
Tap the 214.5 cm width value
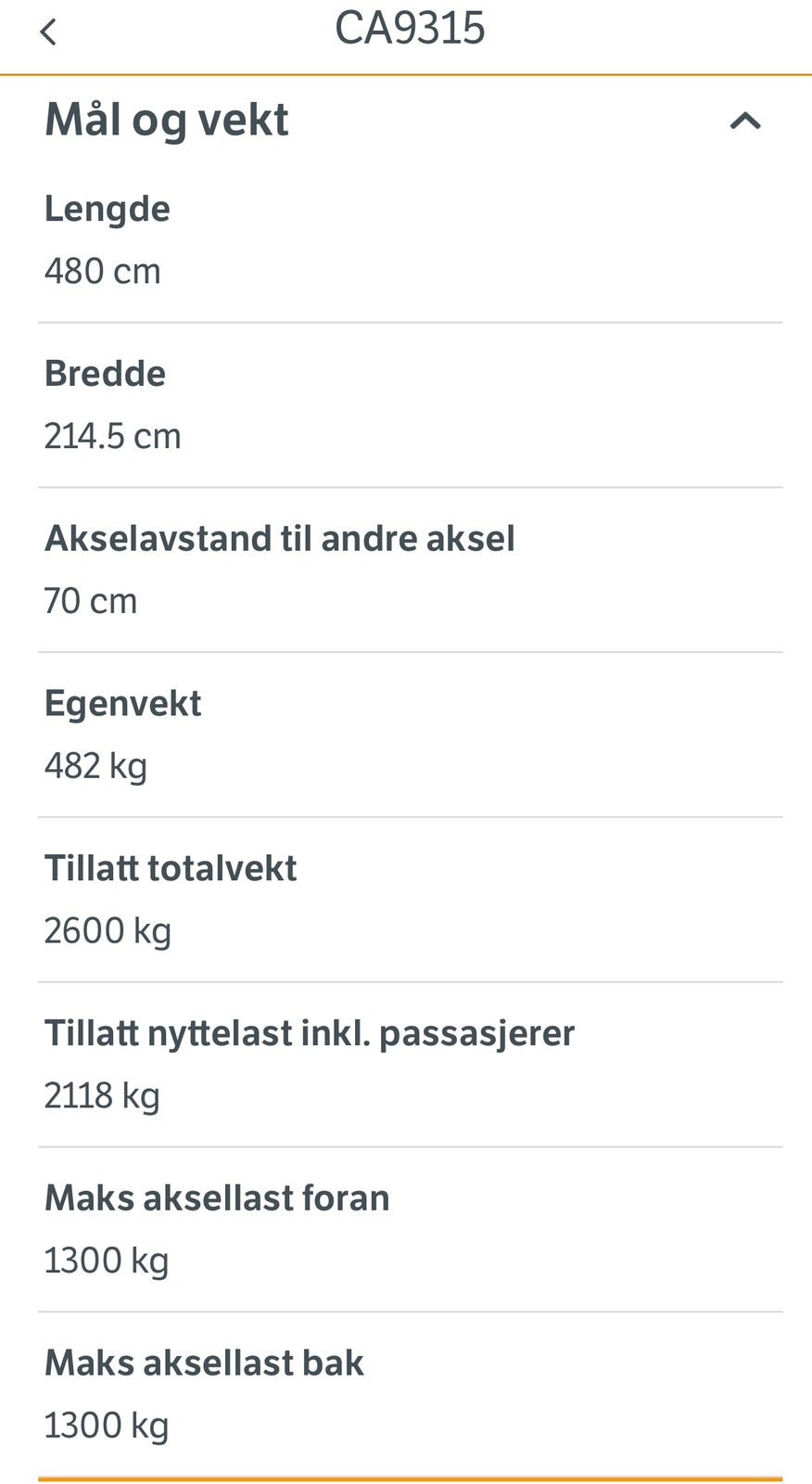[x=113, y=436]
